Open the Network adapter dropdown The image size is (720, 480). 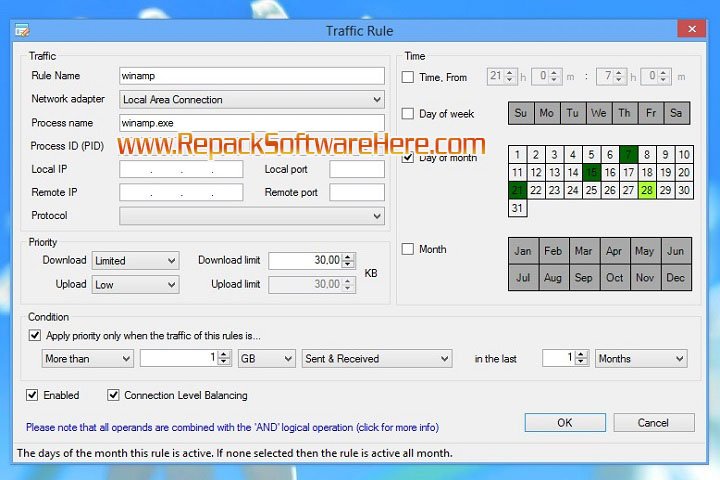tap(252, 99)
